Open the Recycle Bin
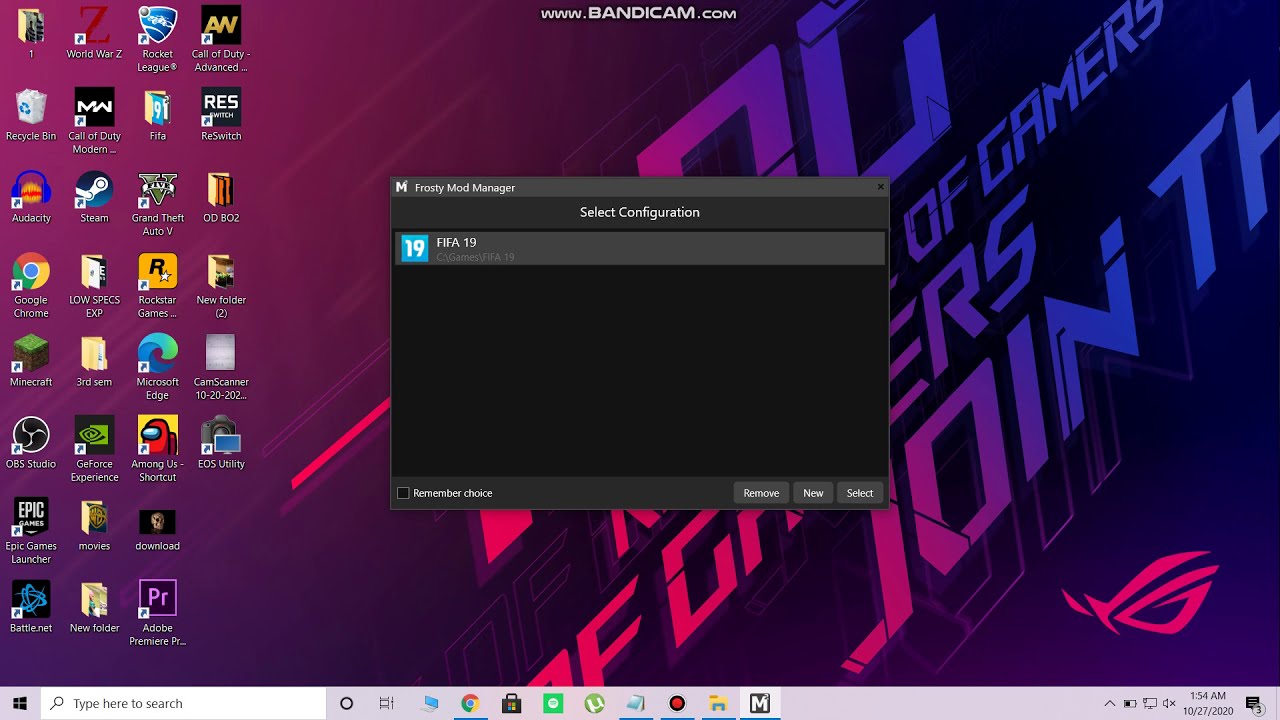The height and width of the screenshot is (720, 1280). [31, 116]
